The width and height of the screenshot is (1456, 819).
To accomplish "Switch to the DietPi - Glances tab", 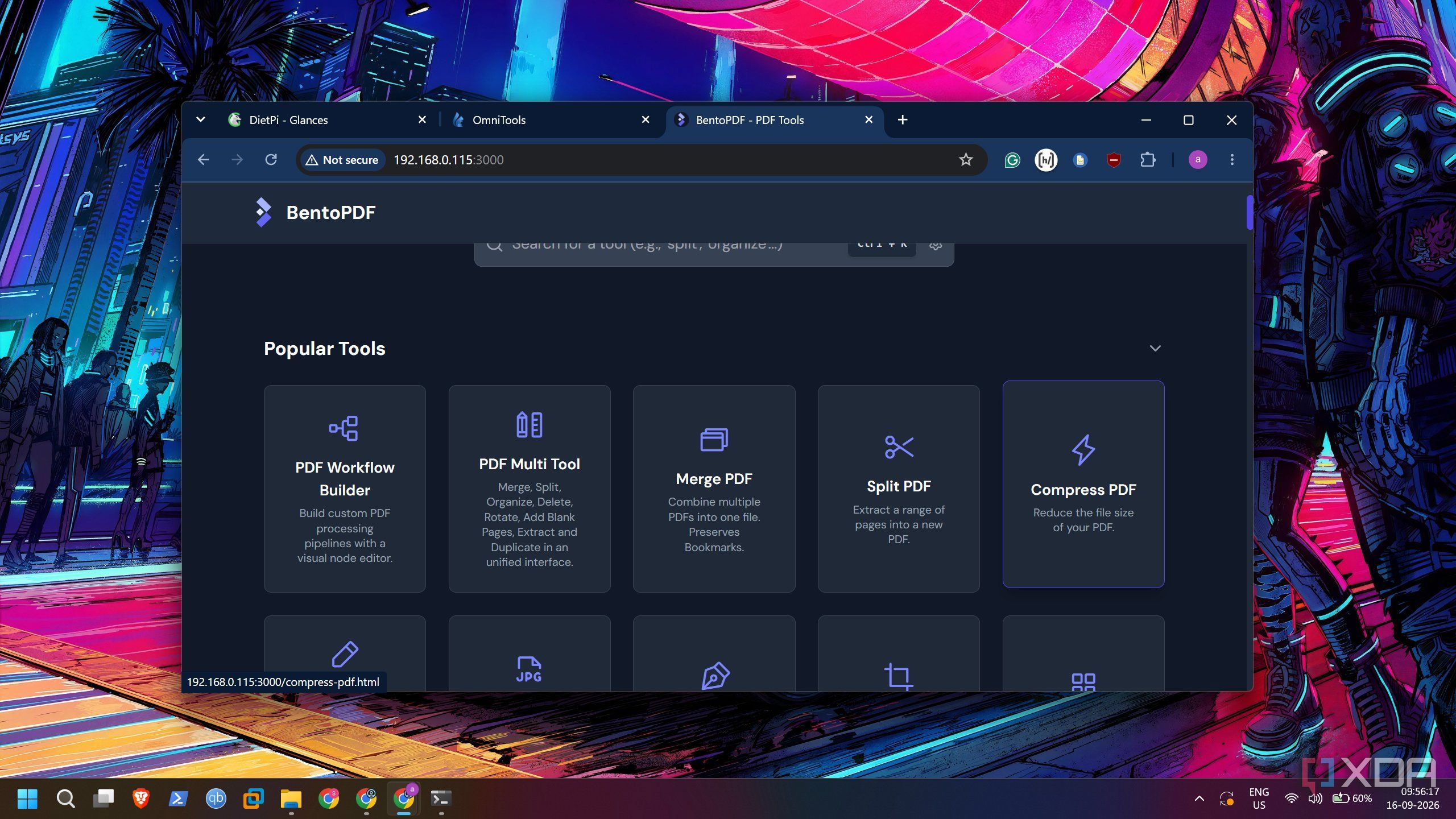I will (x=327, y=120).
